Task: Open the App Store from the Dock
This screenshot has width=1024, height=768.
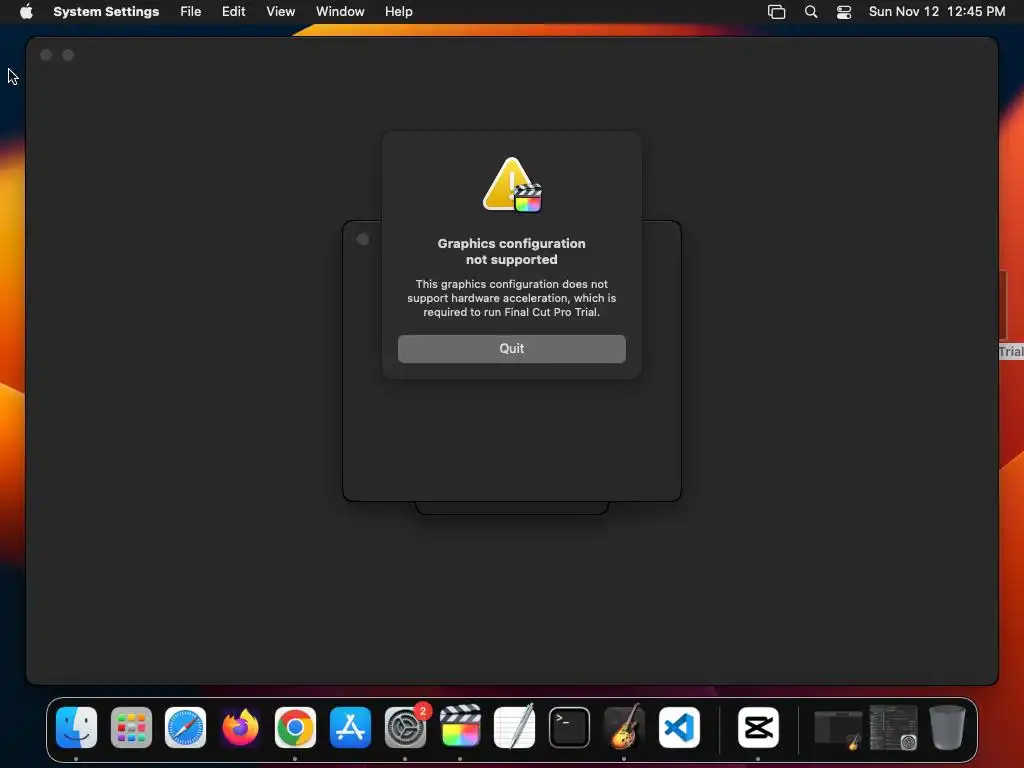Action: click(x=350, y=727)
